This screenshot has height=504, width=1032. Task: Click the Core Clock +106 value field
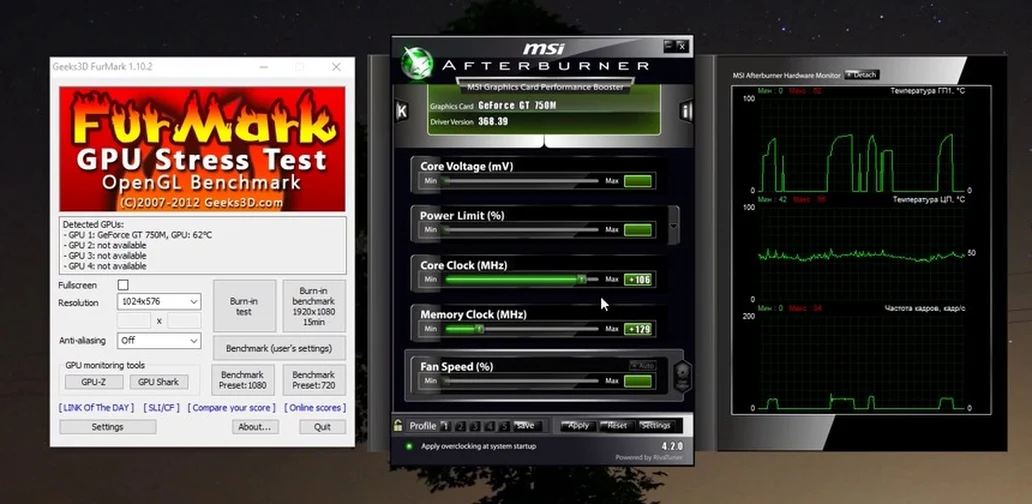[x=638, y=280]
